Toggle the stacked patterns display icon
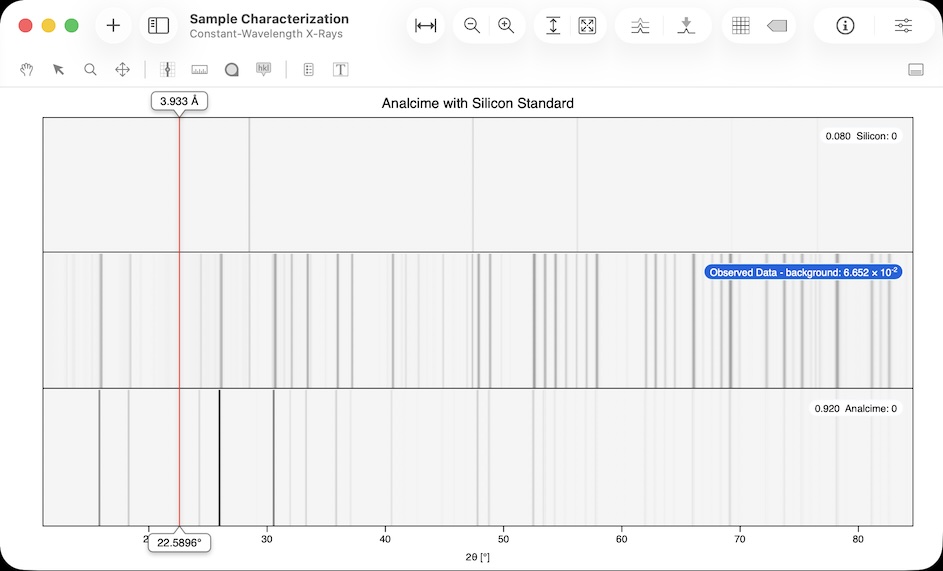This screenshot has height=571, width=943. 641,26
